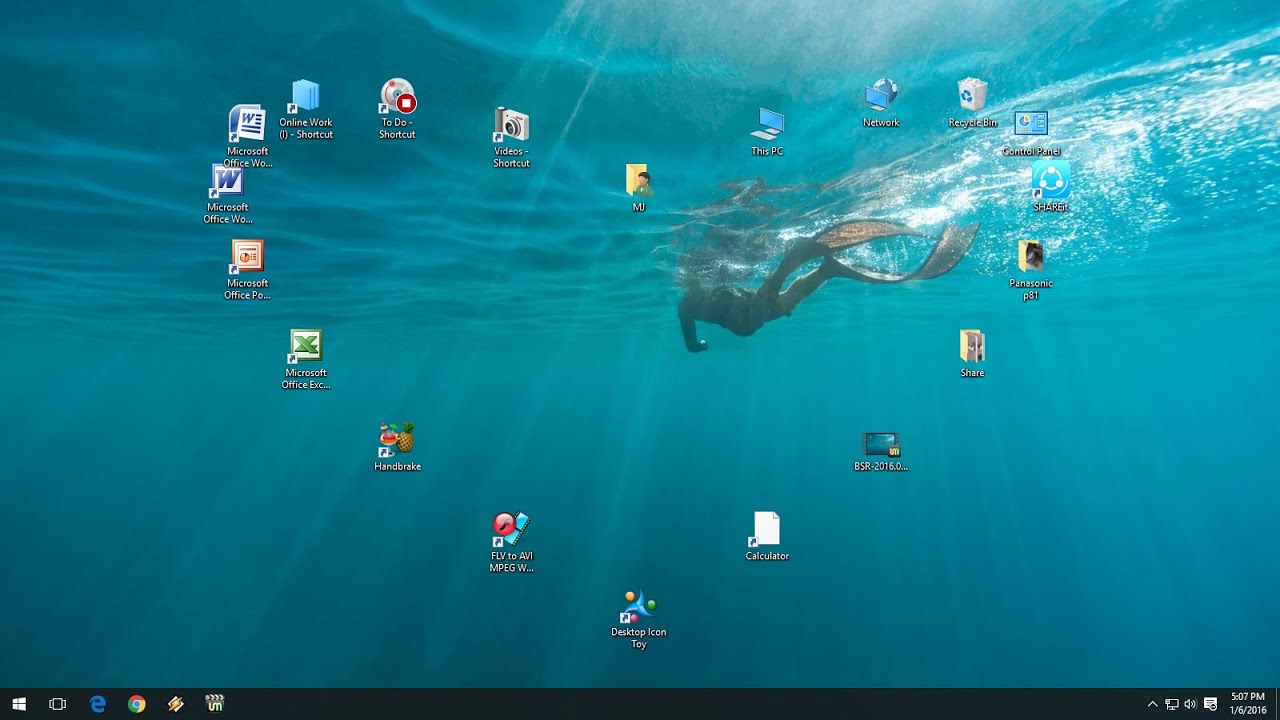Click the taskbar clock showing 5:07 PM
The image size is (1280, 720).
point(1247,703)
